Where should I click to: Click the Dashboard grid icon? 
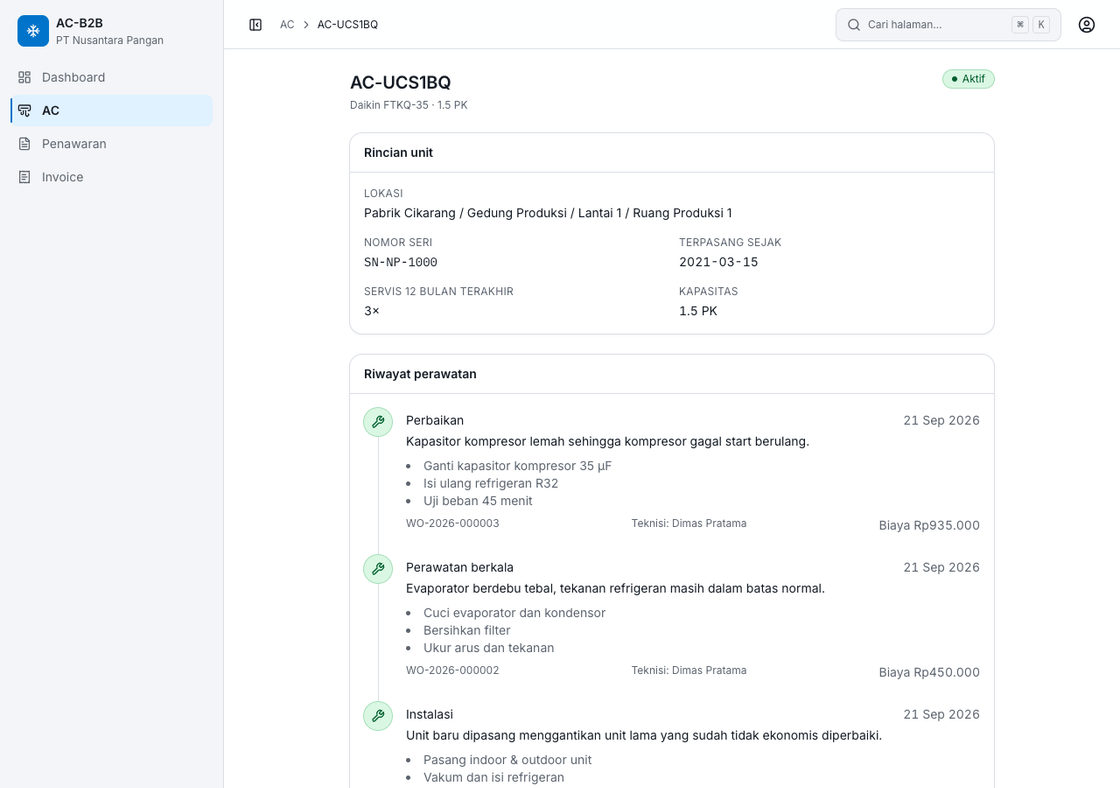click(24, 77)
